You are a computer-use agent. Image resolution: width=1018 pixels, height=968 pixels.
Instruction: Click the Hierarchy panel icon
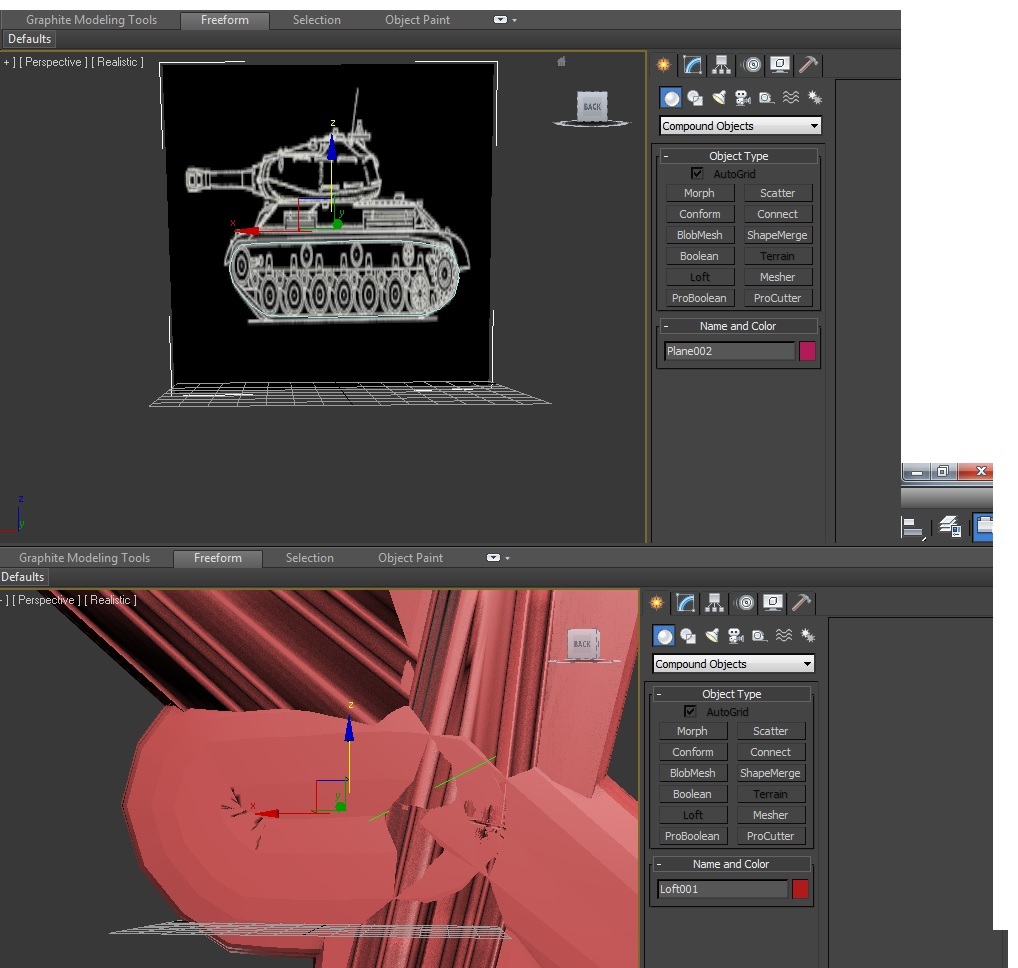coord(720,64)
